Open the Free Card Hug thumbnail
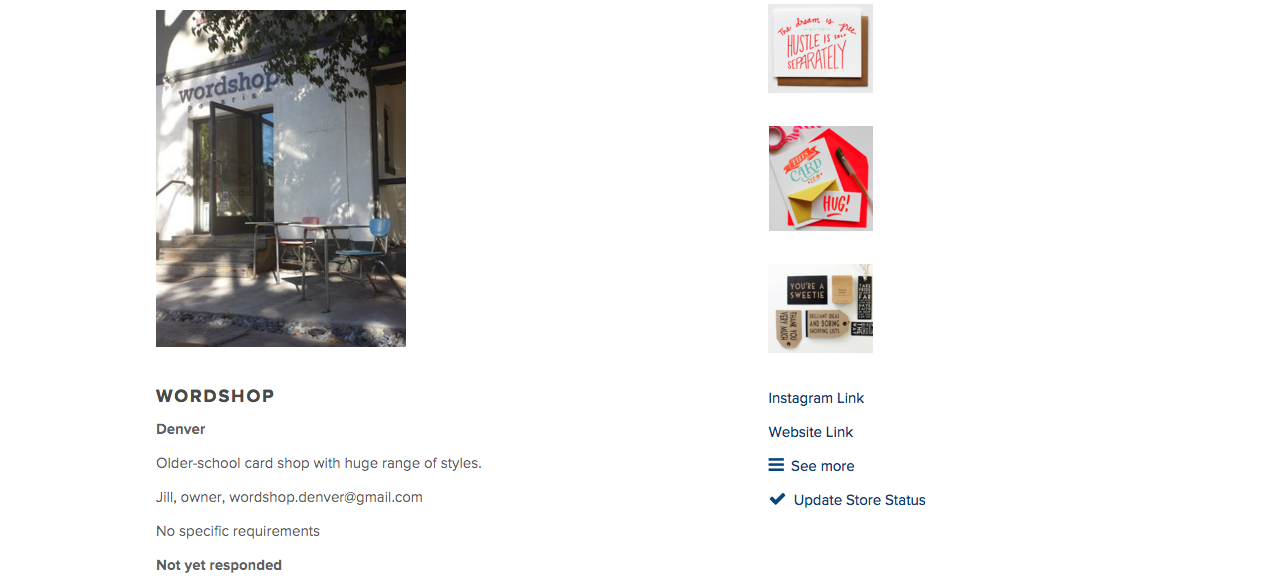The width and height of the screenshot is (1264, 584). 820,178
